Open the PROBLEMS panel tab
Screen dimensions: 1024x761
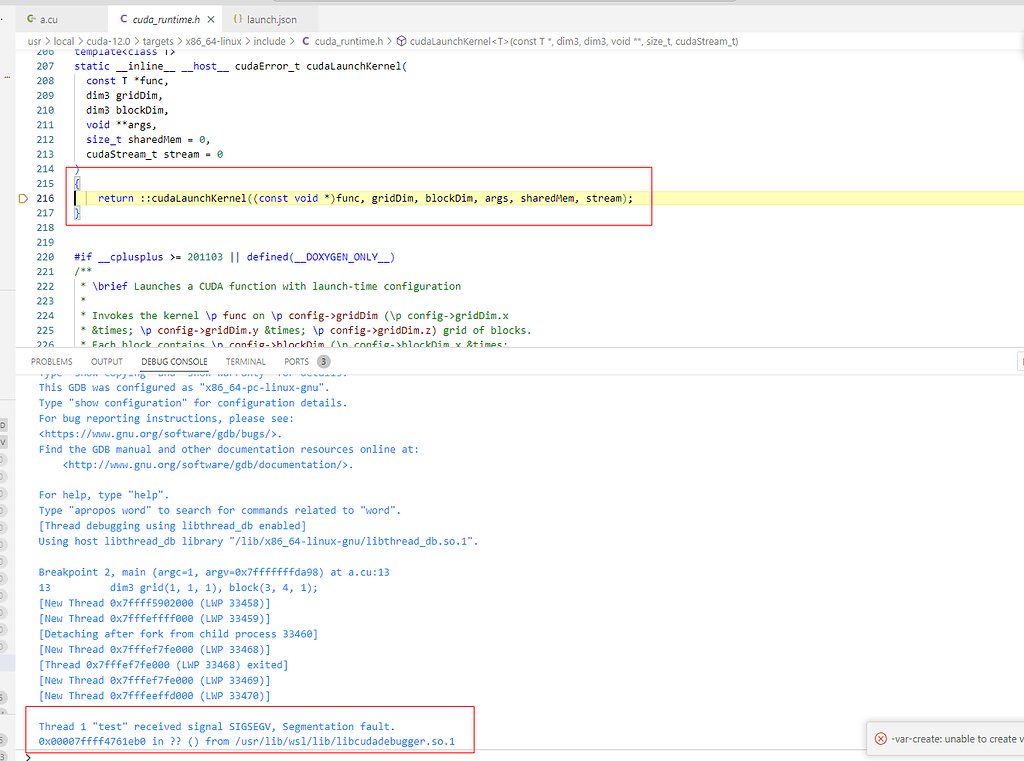pyautogui.click(x=52, y=361)
